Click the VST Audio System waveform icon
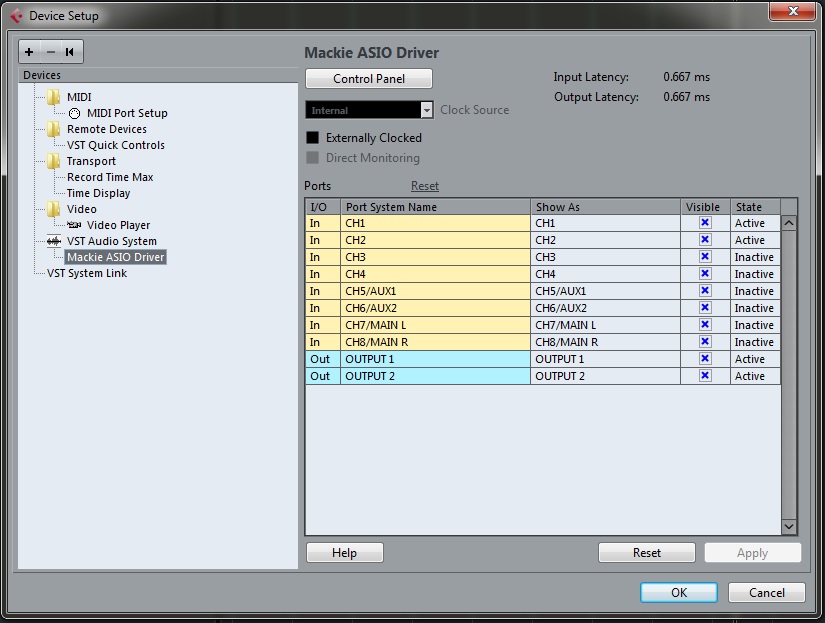This screenshot has width=825, height=623. coord(54,241)
